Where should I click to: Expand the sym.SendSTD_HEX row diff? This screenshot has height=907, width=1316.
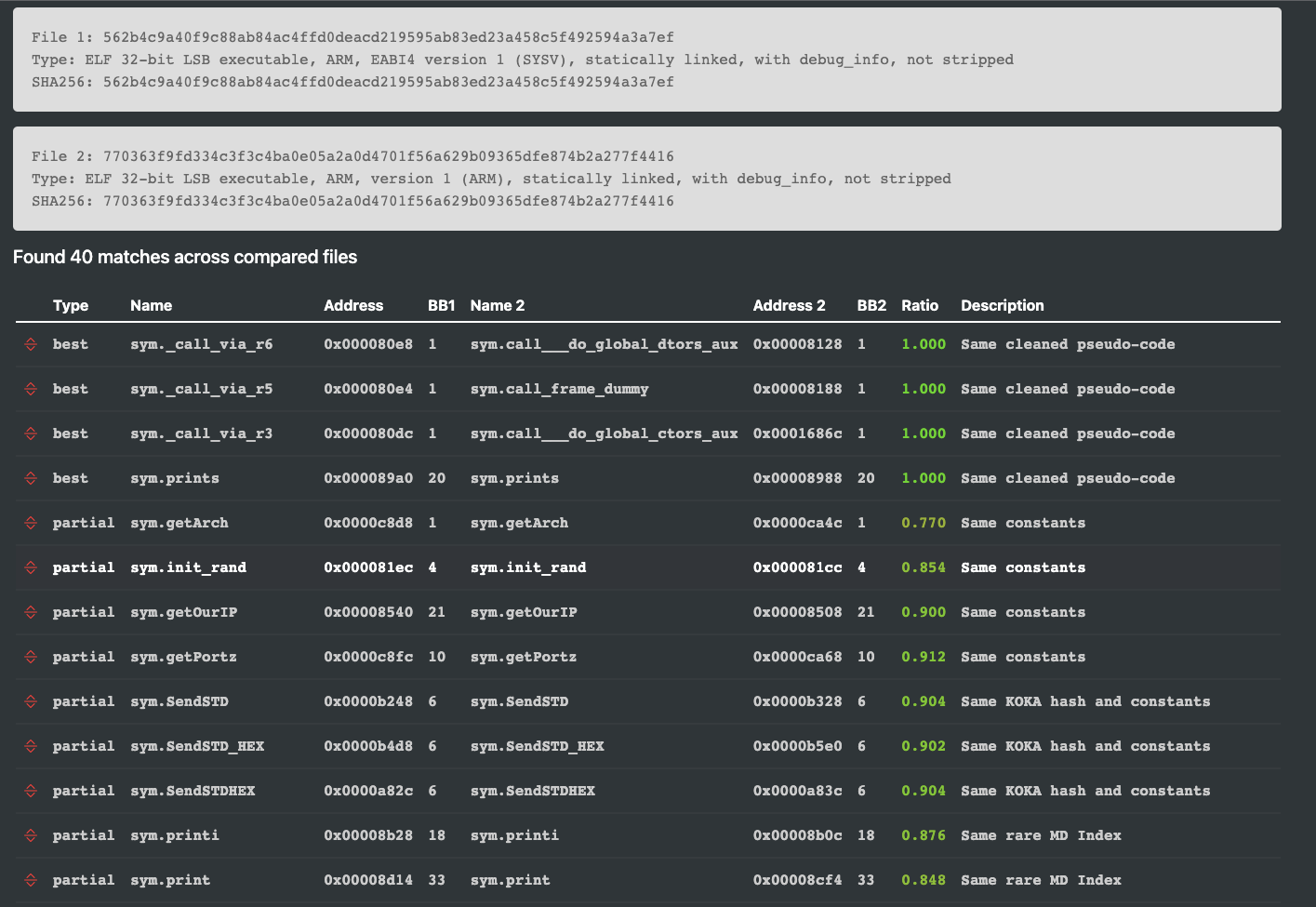31,746
